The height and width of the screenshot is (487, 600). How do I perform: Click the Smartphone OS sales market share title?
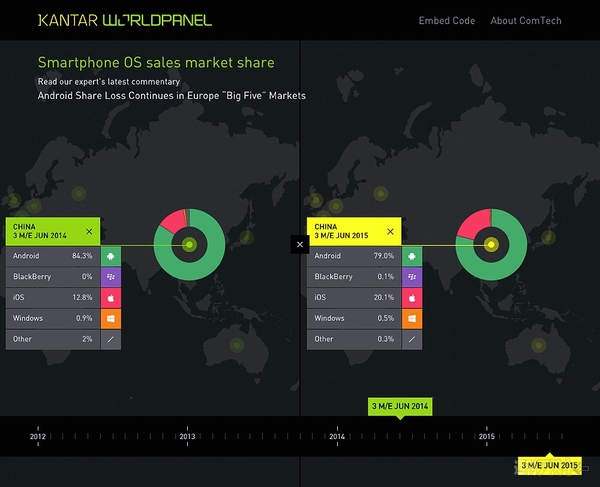(x=156, y=62)
